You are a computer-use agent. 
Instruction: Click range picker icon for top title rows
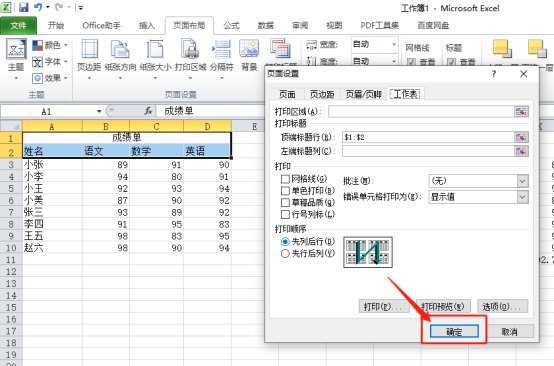521,137
